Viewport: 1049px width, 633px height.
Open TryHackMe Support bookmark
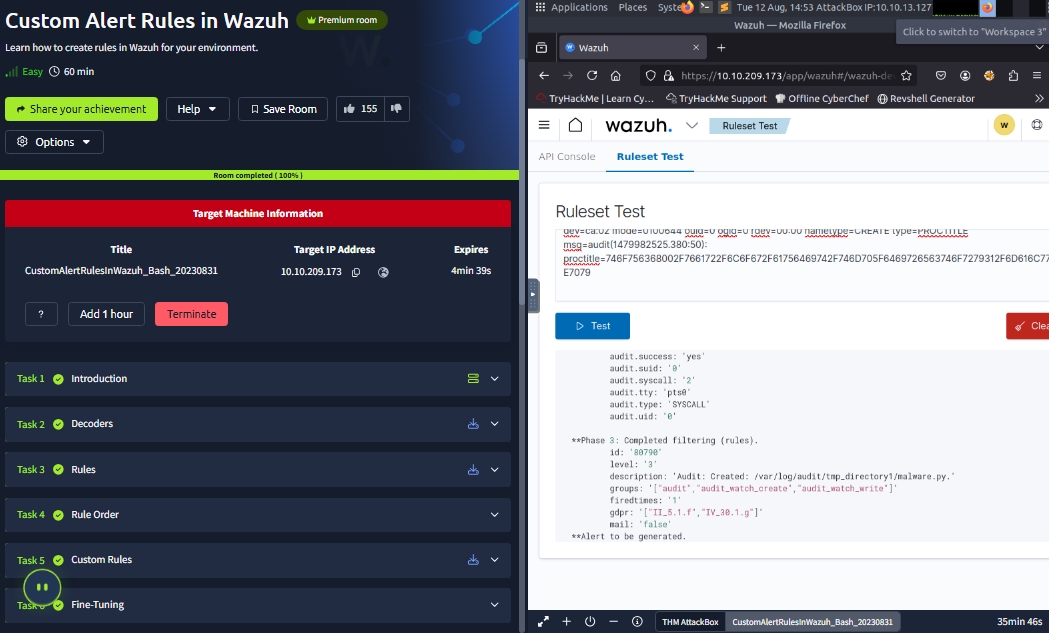click(x=716, y=98)
